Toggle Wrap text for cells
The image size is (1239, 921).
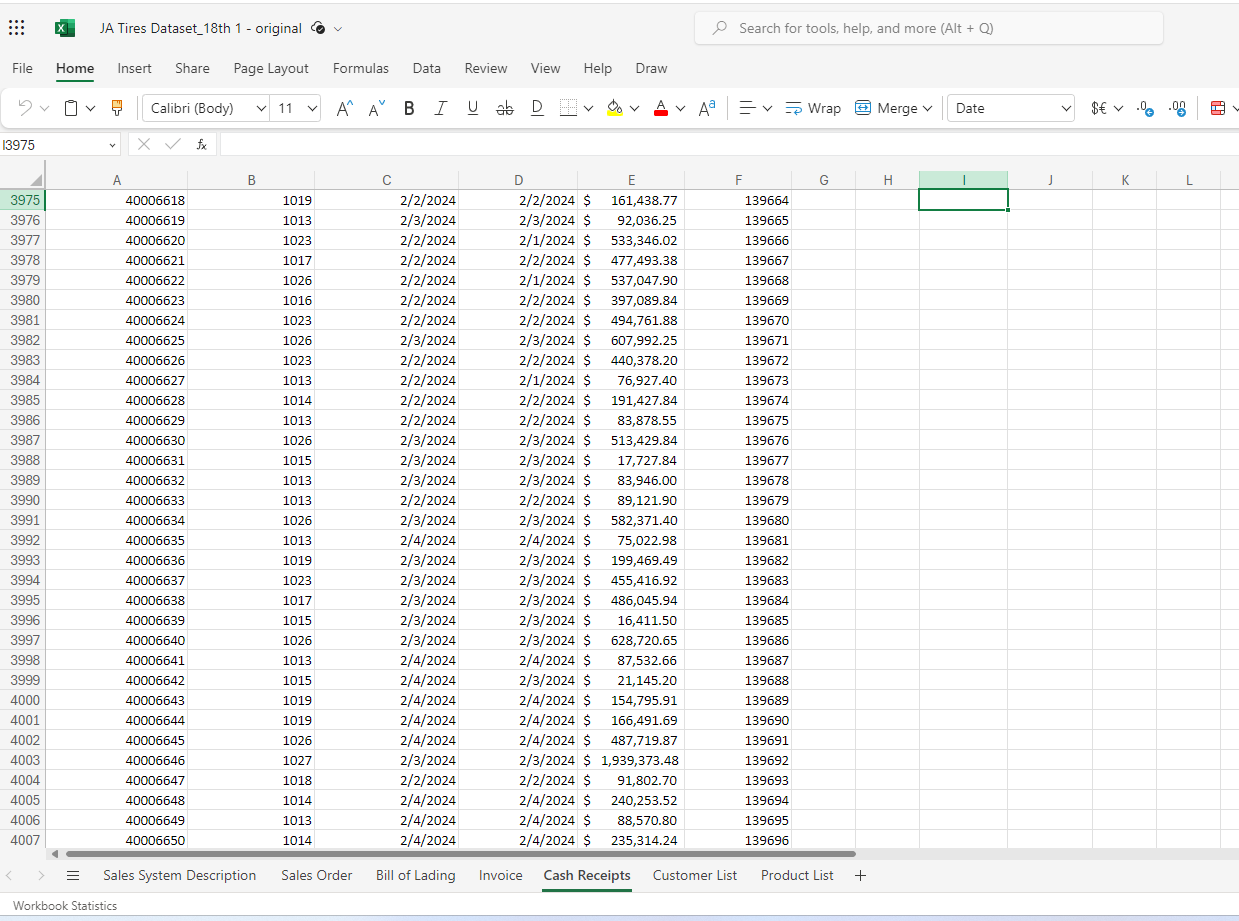[x=813, y=108]
